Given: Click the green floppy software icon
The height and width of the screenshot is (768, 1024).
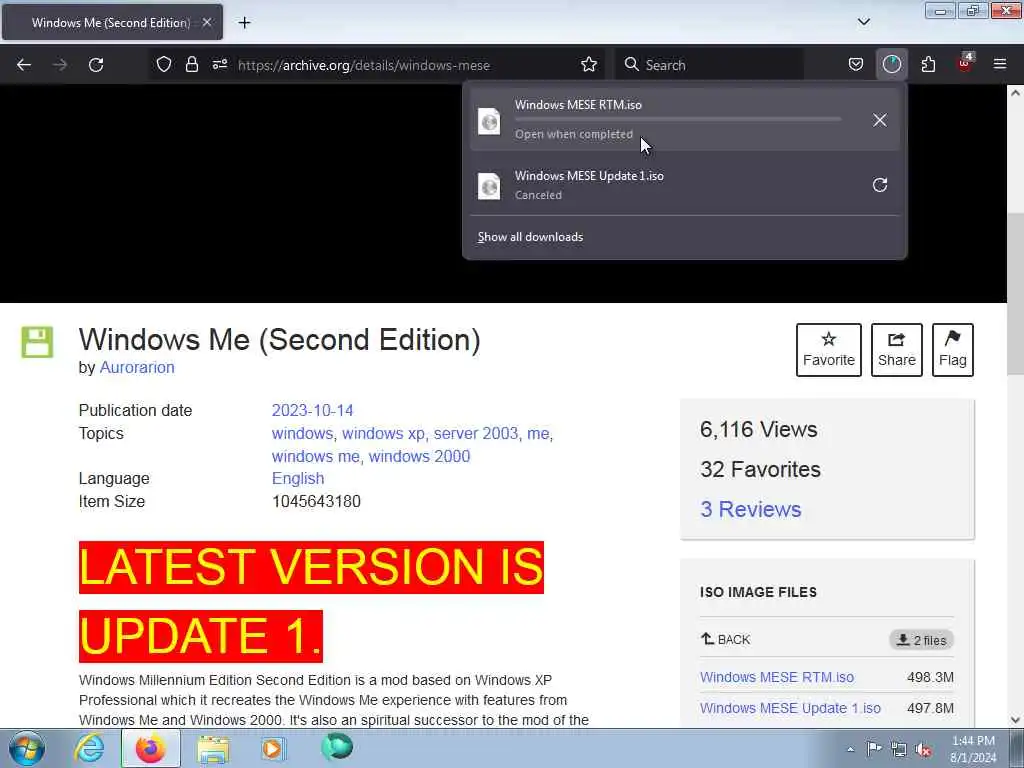Looking at the screenshot, I should tap(37, 342).
